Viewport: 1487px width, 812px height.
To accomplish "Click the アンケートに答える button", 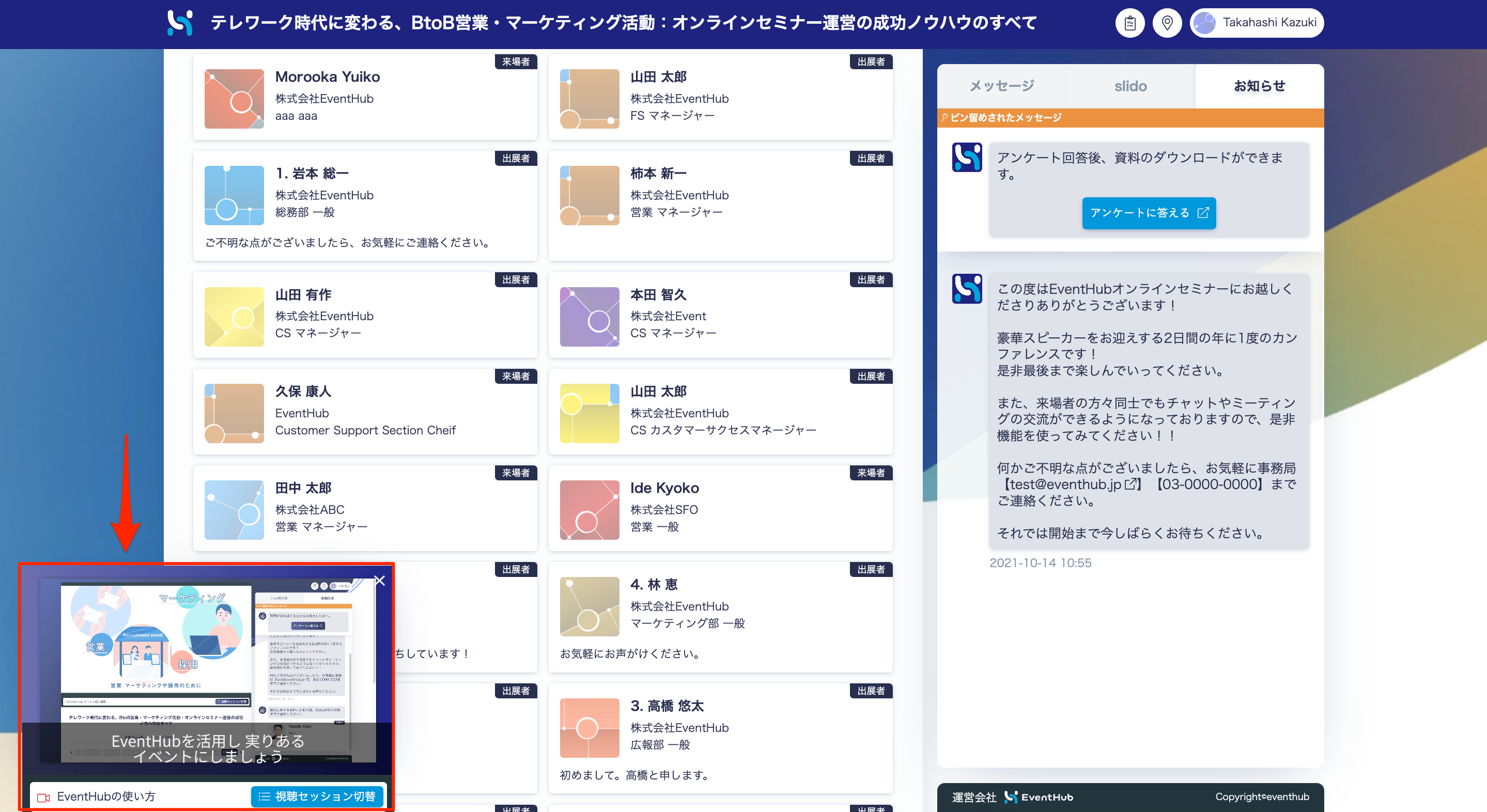I will click(1149, 213).
